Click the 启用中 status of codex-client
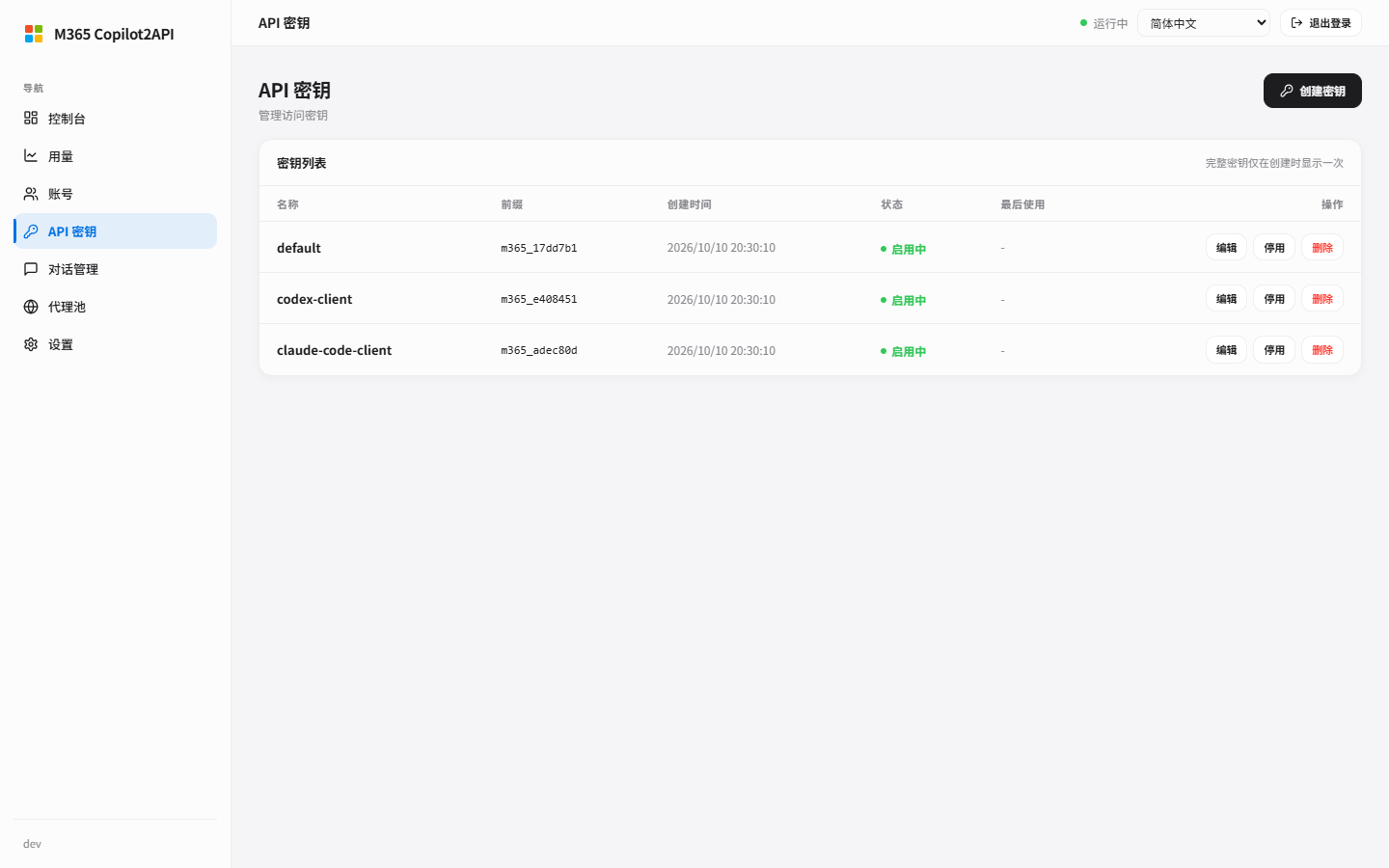The height and width of the screenshot is (868, 1389). coord(903,300)
